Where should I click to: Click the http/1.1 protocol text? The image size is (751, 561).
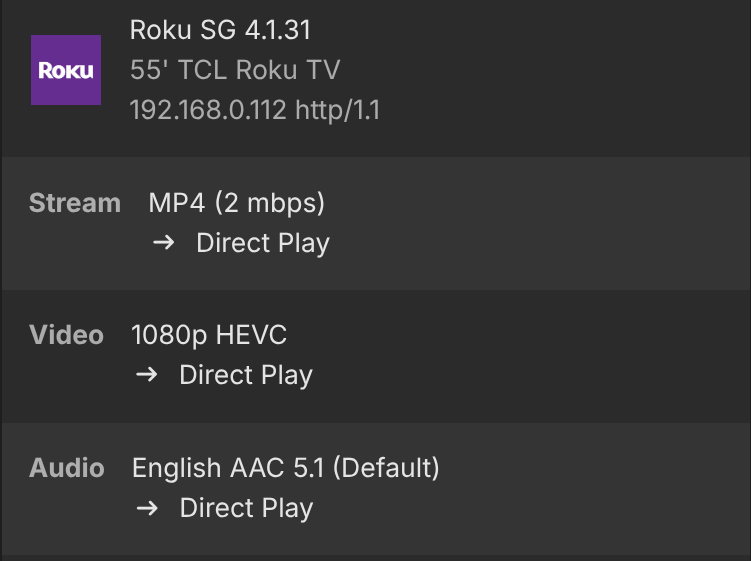click(x=337, y=110)
